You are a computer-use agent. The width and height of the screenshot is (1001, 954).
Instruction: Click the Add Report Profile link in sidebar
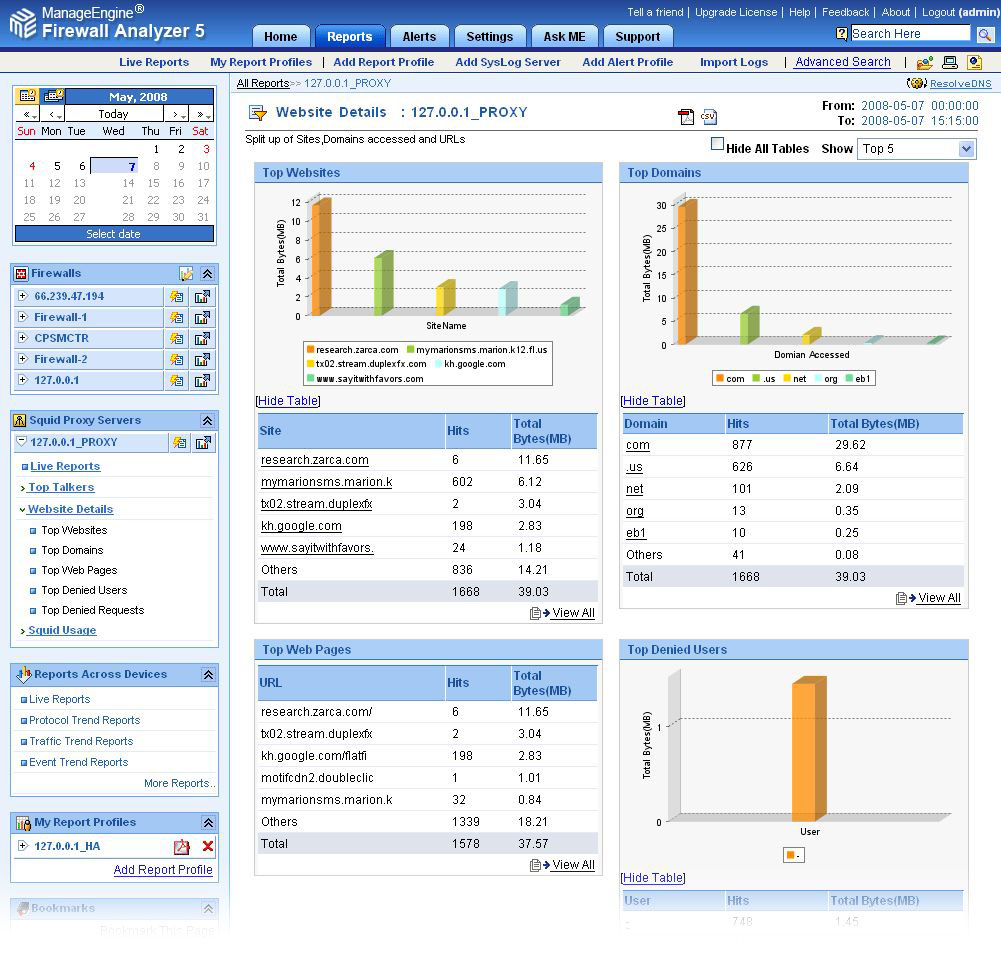click(163, 870)
